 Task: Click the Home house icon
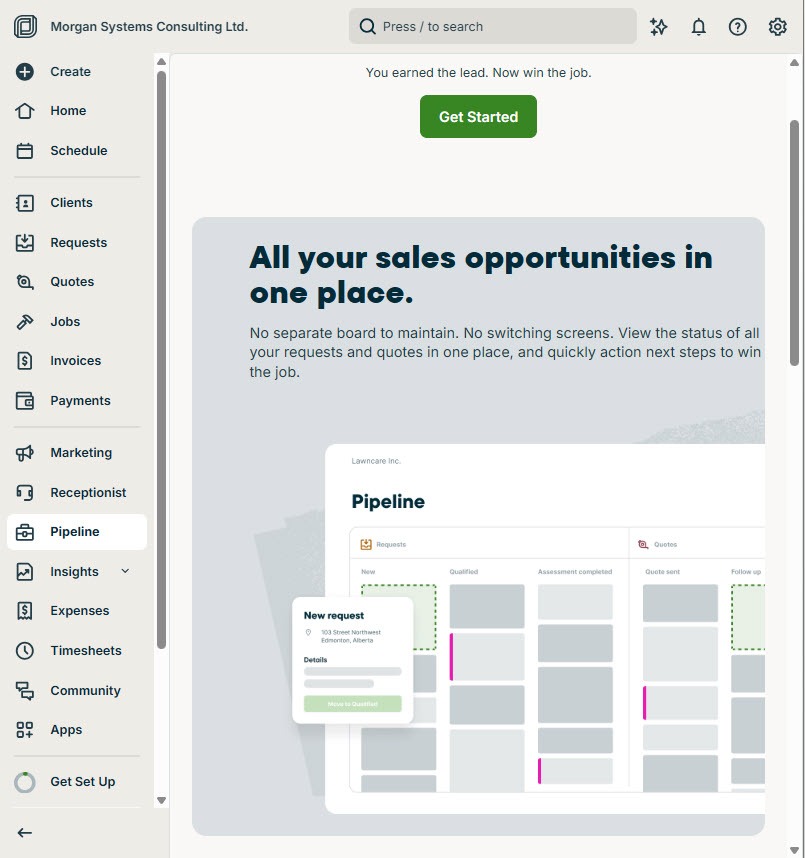[x=25, y=111]
